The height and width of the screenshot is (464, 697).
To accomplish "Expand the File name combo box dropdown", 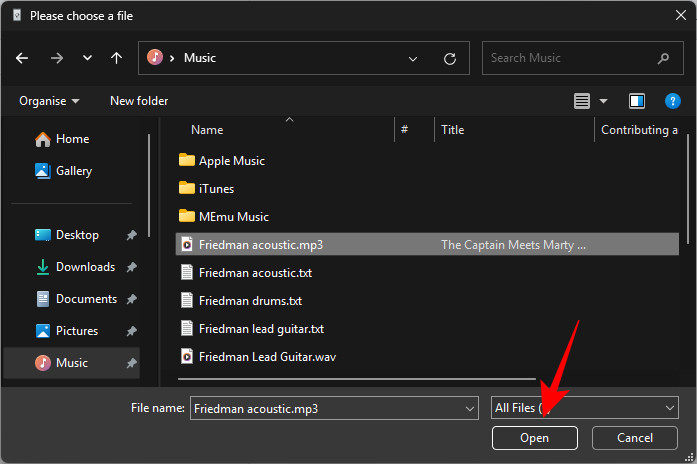I will pyautogui.click(x=470, y=408).
